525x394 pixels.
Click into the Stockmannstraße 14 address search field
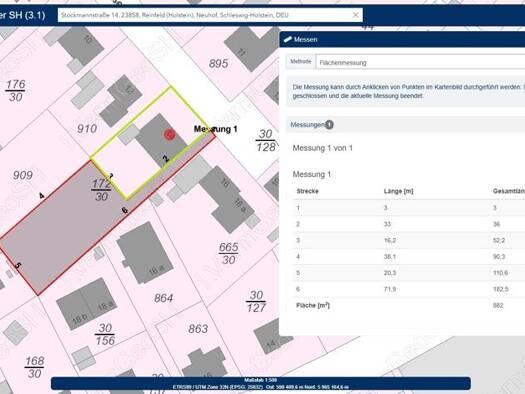click(204, 15)
